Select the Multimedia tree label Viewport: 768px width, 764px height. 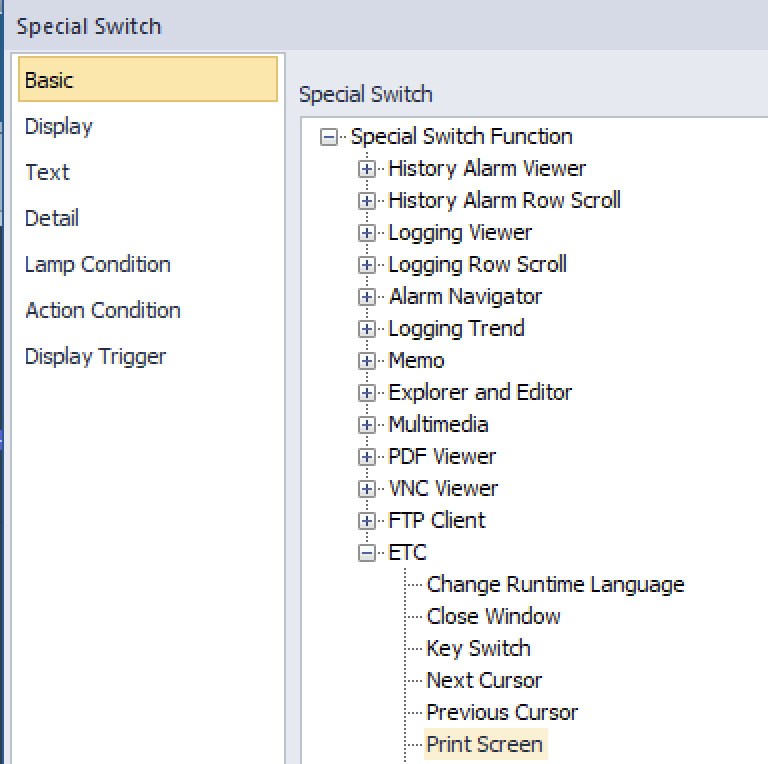(x=438, y=425)
